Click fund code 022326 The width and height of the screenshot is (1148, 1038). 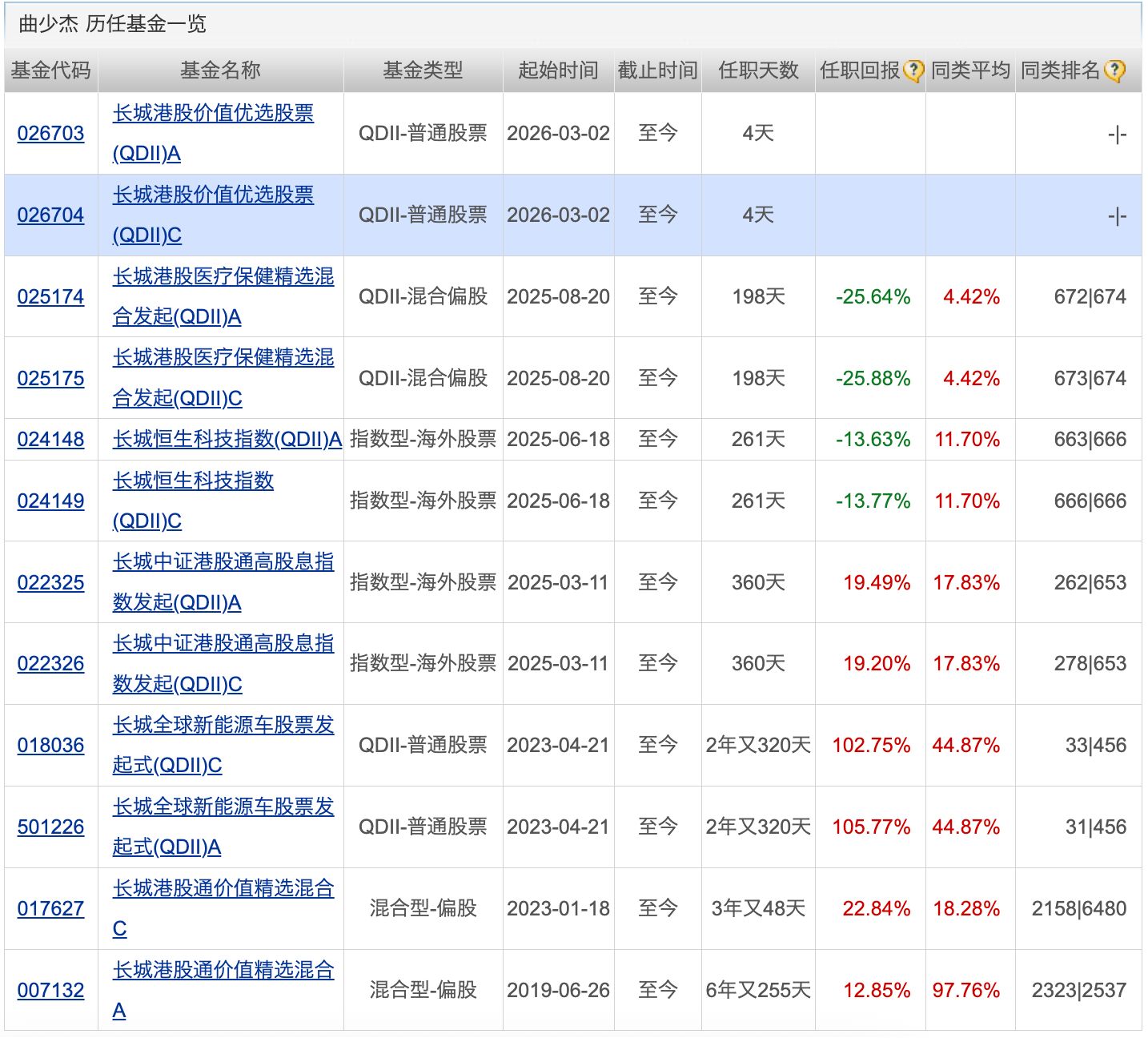coord(50,664)
